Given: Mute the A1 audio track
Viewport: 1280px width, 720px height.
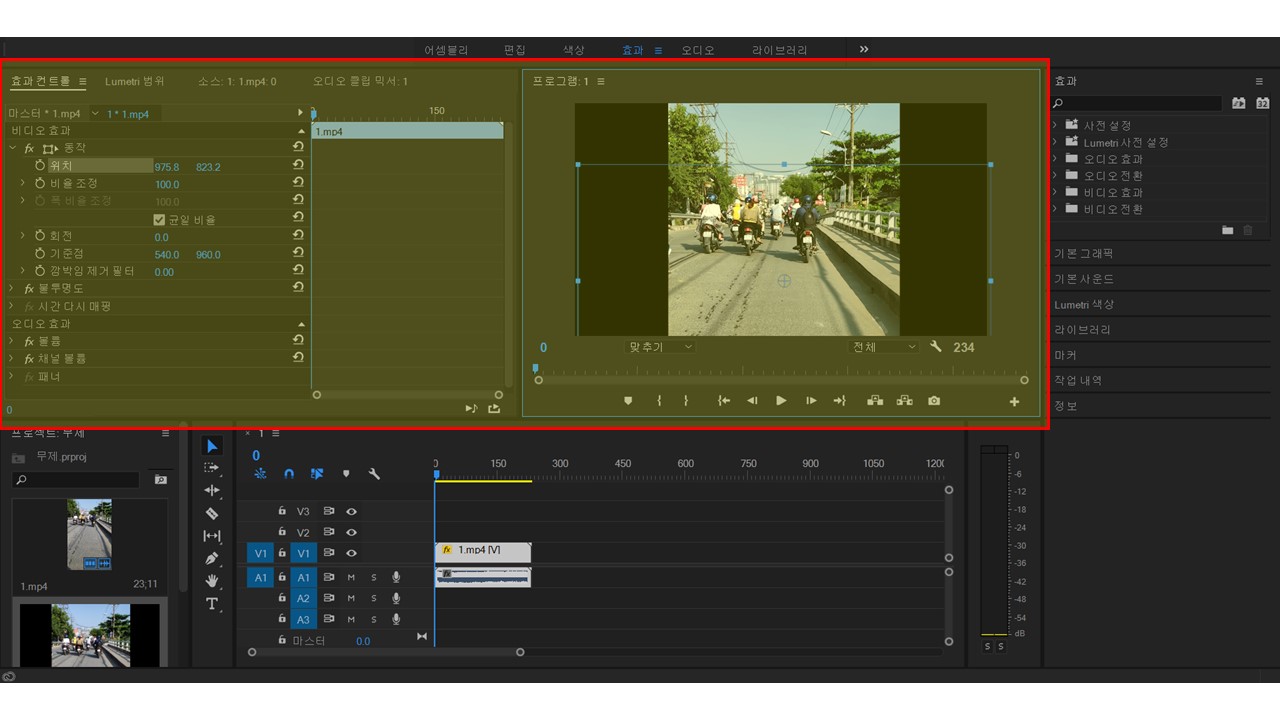Looking at the screenshot, I should pyautogui.click(x=351, y=577).
